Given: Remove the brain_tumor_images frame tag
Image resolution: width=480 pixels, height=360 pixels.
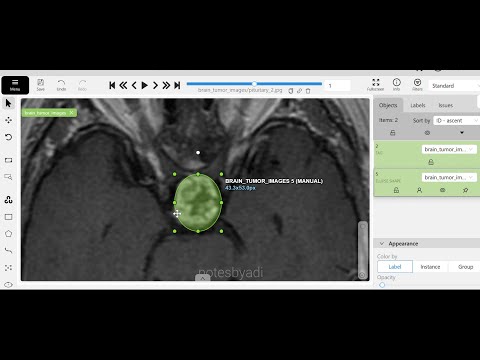Looking at the screenshot, I should (71, 113).
